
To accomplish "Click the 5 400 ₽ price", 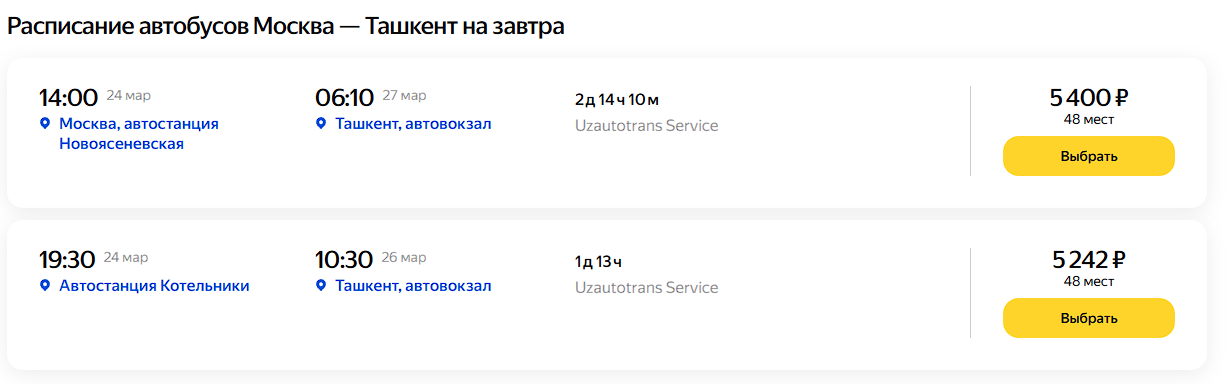I will 1089,98.
